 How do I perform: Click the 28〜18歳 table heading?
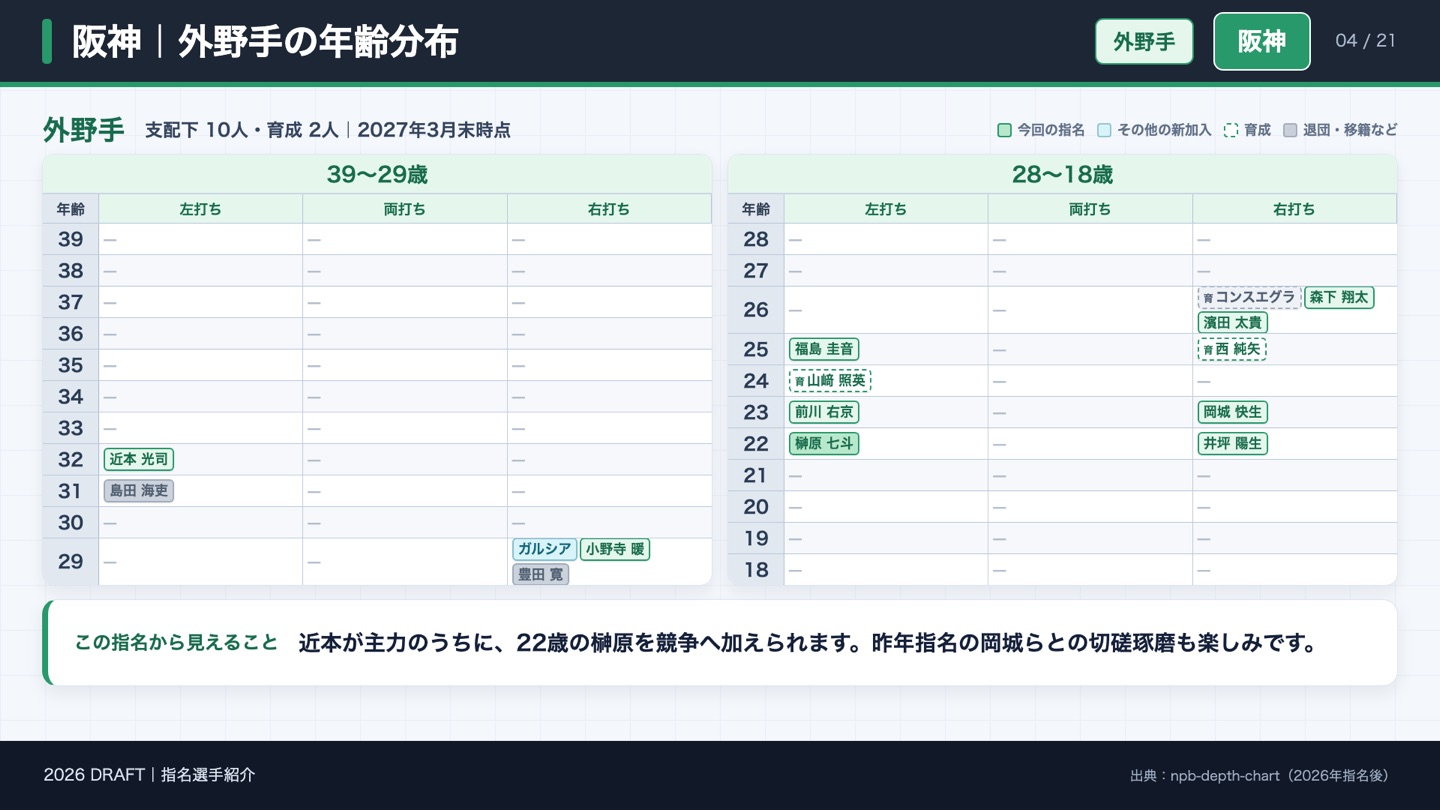(x=1062, y=175)
